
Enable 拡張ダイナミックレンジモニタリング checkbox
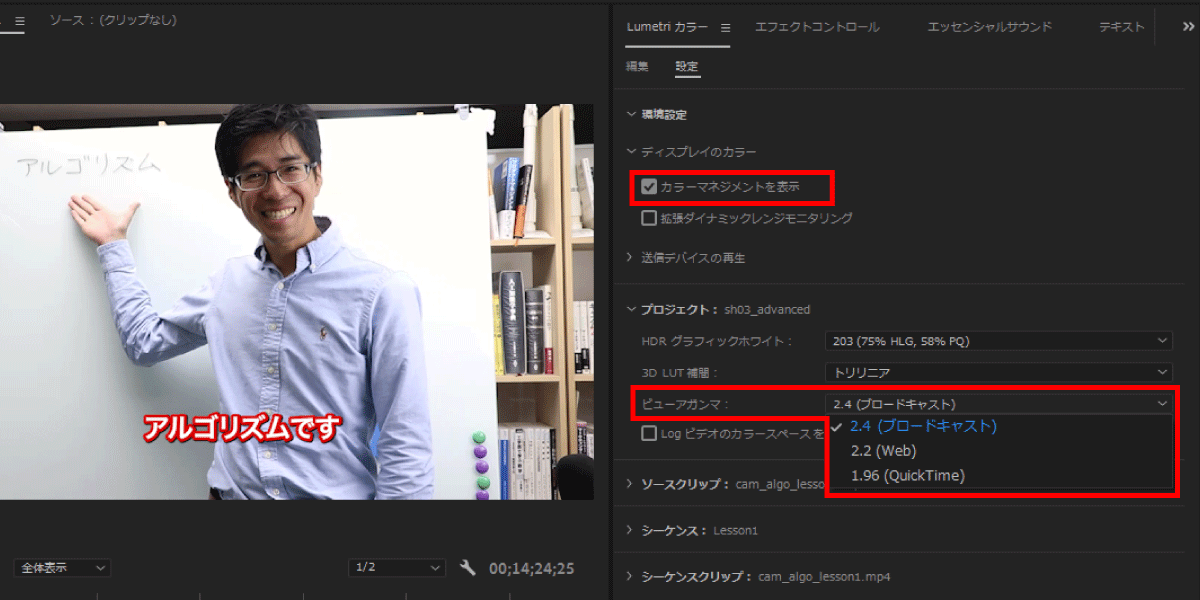point(650,218)
